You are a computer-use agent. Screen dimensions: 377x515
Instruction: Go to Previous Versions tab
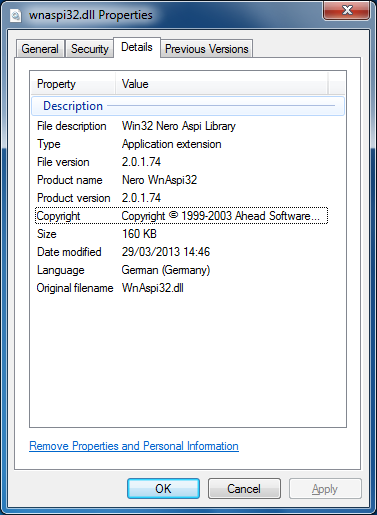coord(207,49)
